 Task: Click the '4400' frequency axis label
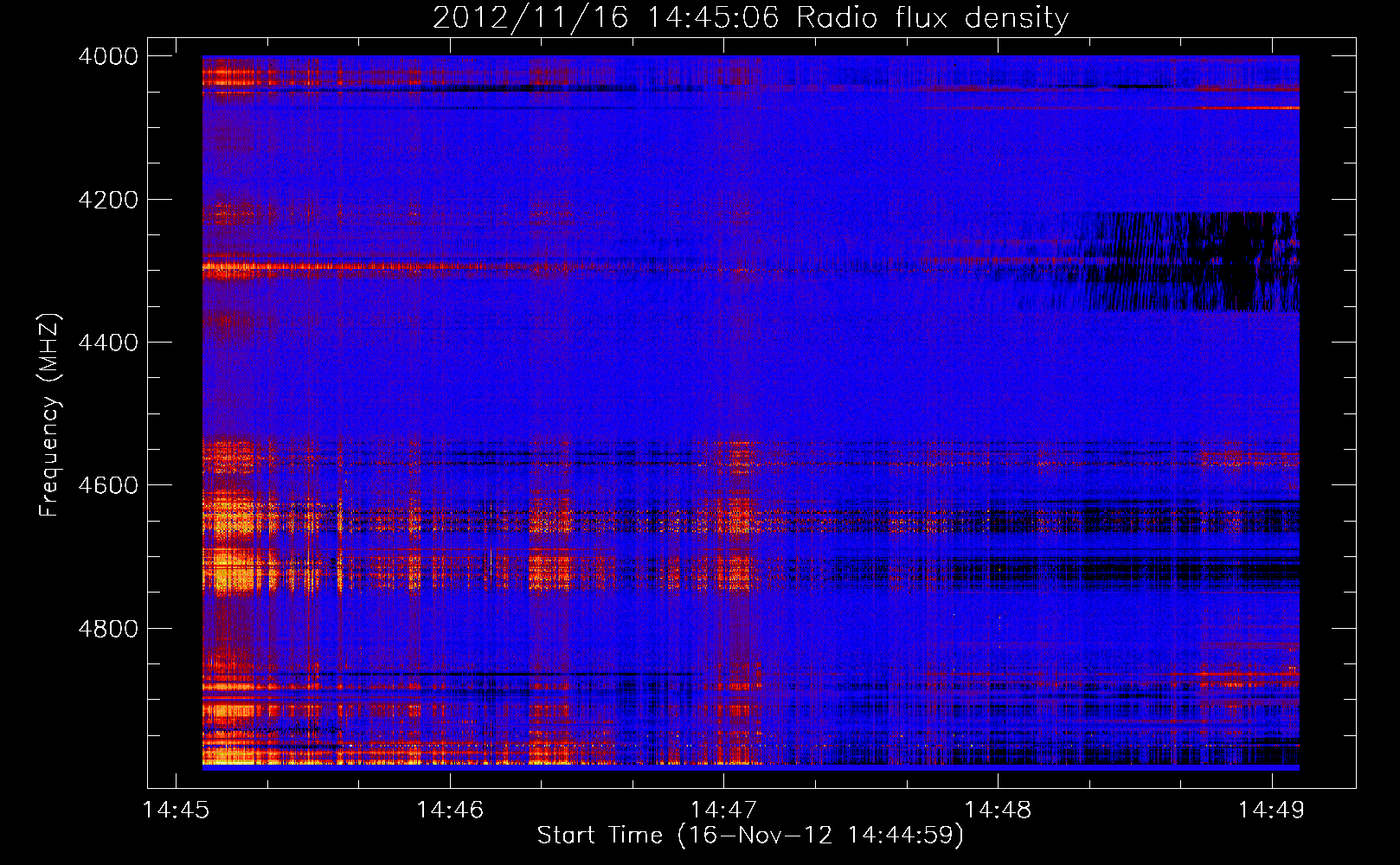point(108,343)
